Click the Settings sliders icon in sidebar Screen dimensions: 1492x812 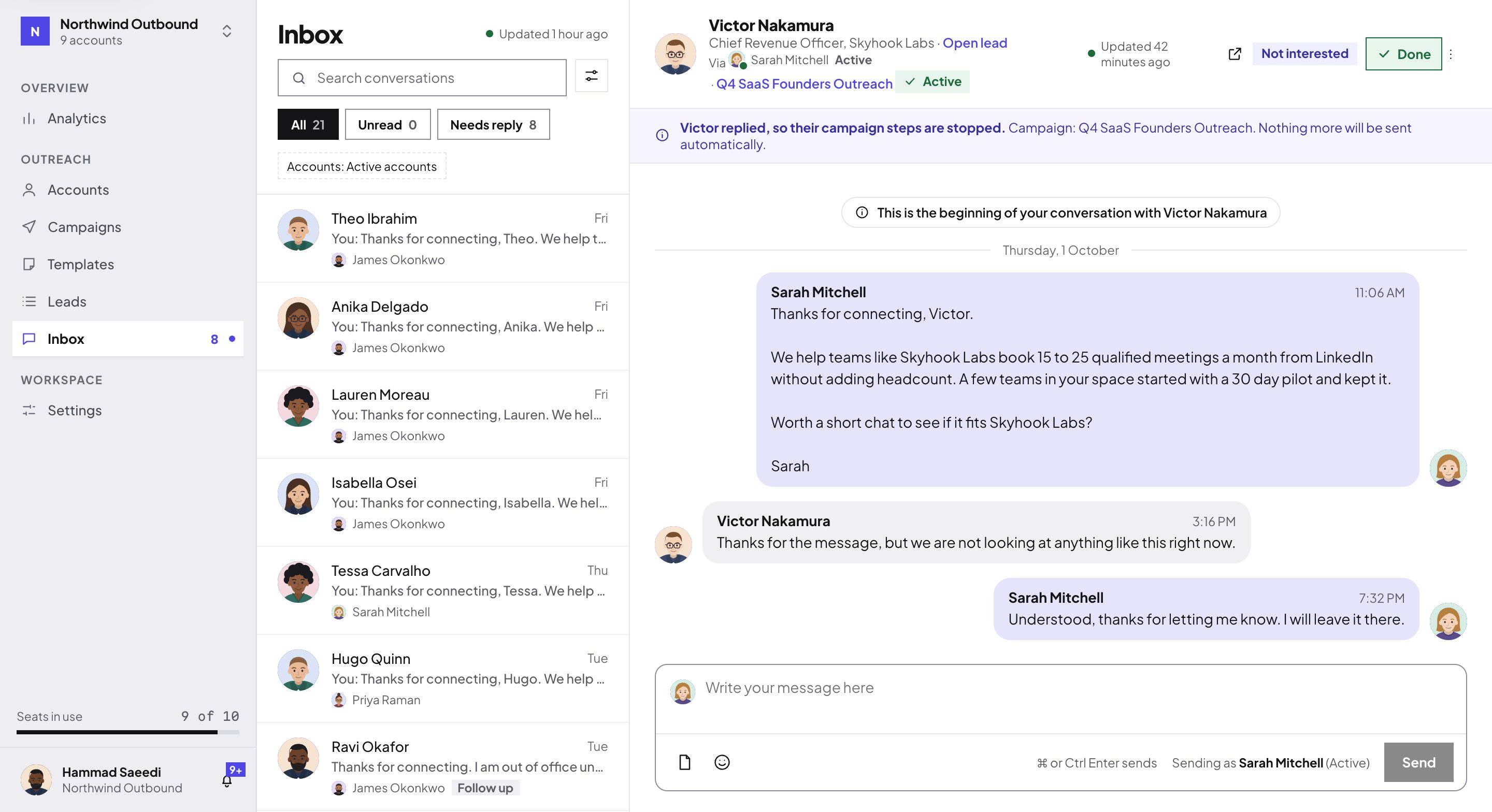[x=29, y=411]
